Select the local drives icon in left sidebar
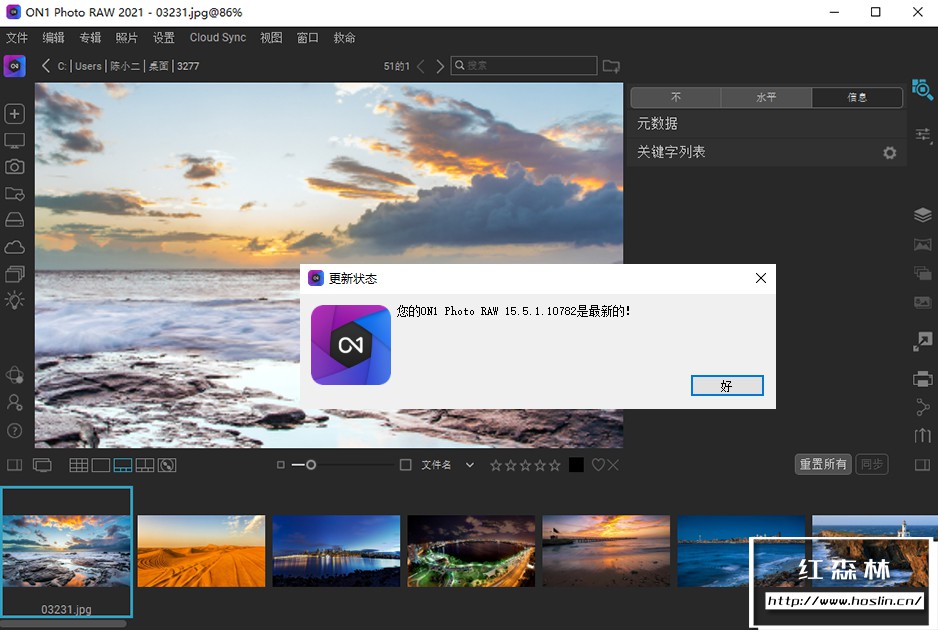 [x=14, y=220]
